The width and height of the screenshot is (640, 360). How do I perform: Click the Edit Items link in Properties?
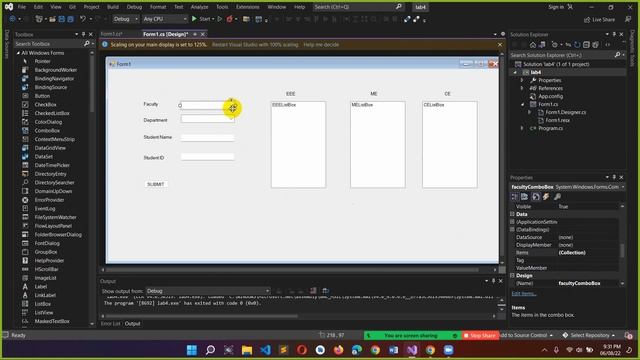coord(524,293)
